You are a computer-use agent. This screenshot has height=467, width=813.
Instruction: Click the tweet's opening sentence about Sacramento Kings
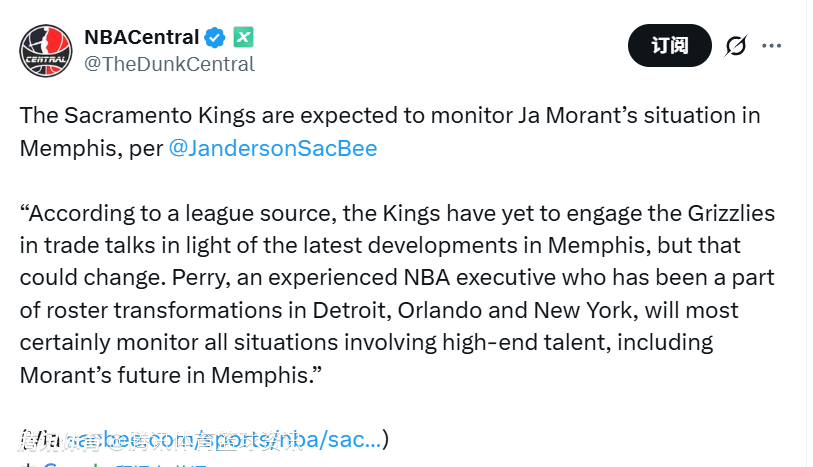[390, 115]
